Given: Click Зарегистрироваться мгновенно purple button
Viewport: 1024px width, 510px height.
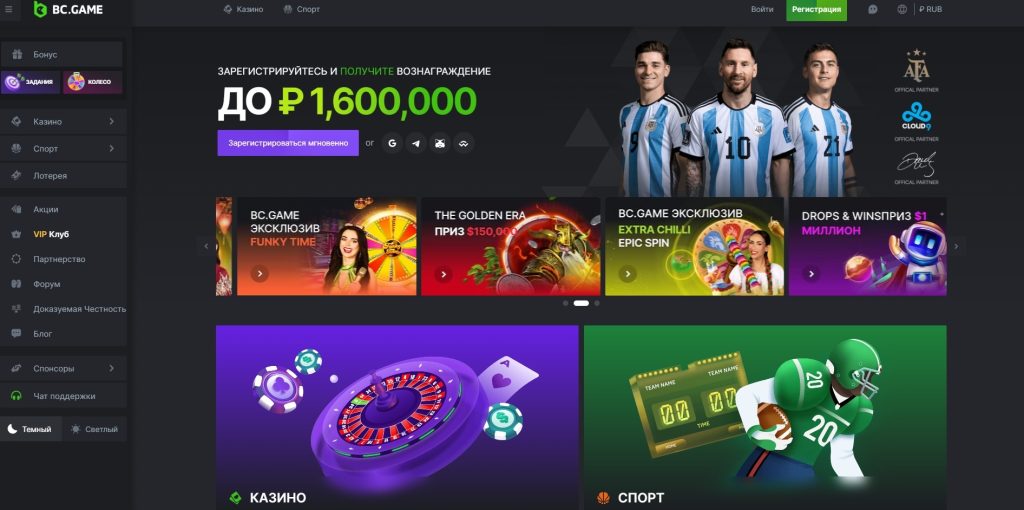Looking at the screenshot, I should [288, 143].
